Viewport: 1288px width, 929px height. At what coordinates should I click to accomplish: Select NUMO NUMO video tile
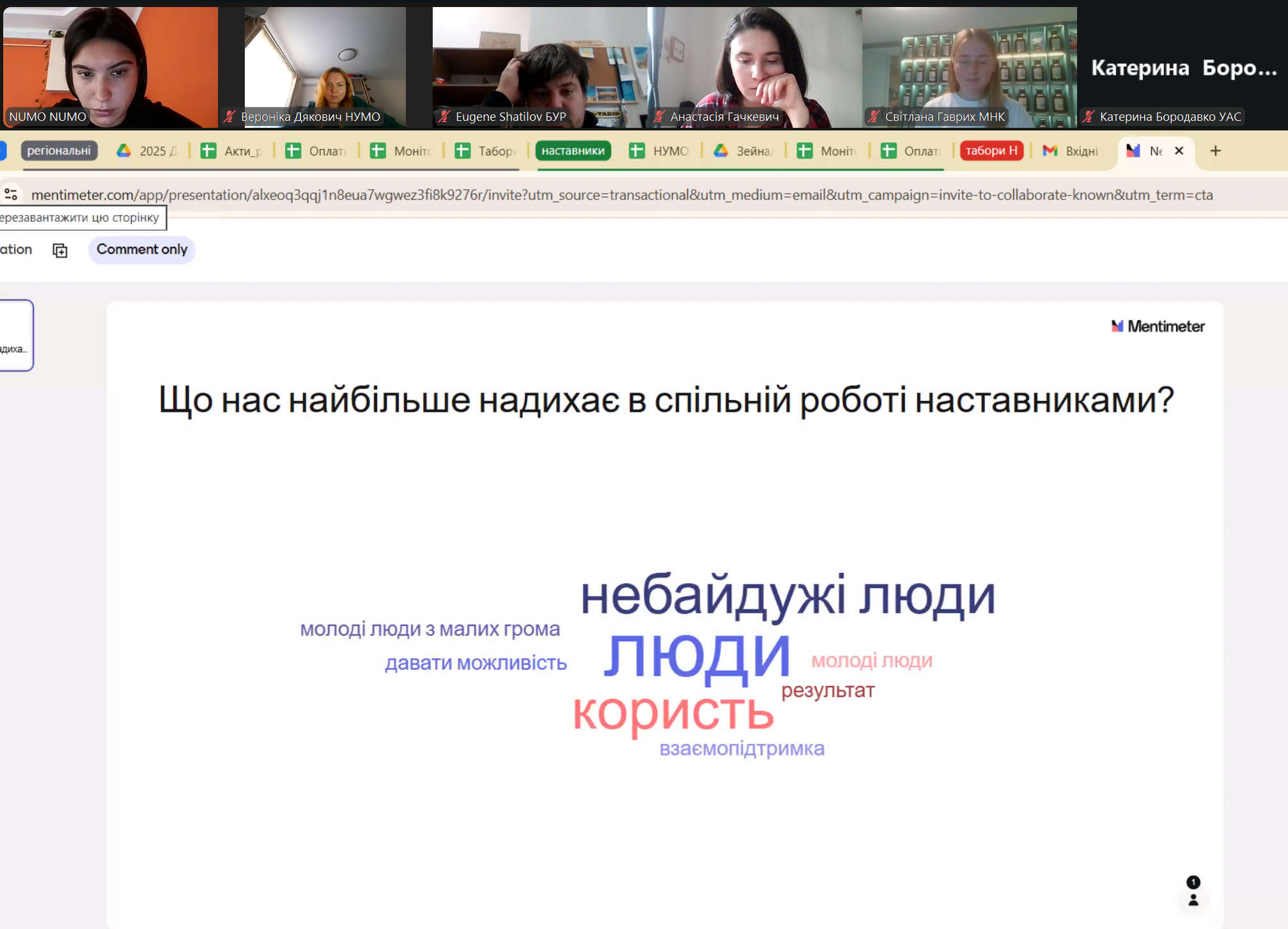111,67
